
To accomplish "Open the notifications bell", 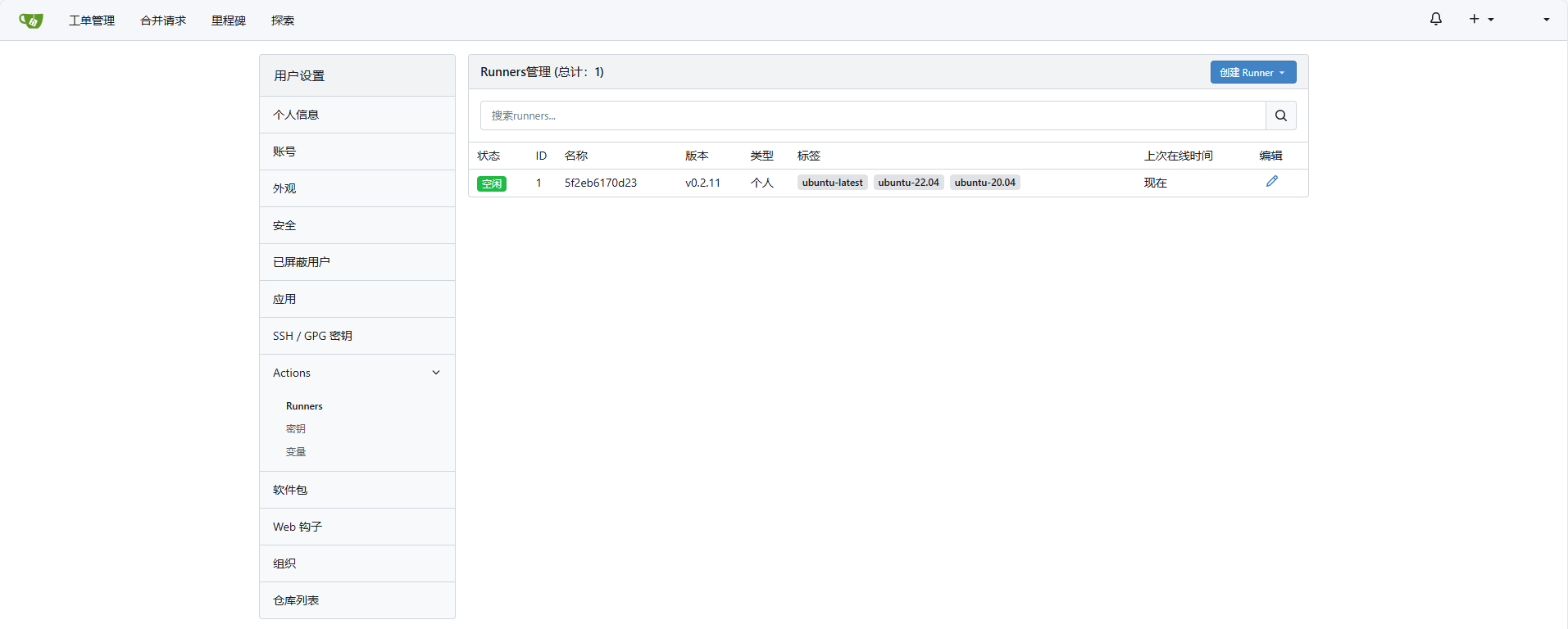I will click(1435, 19).
